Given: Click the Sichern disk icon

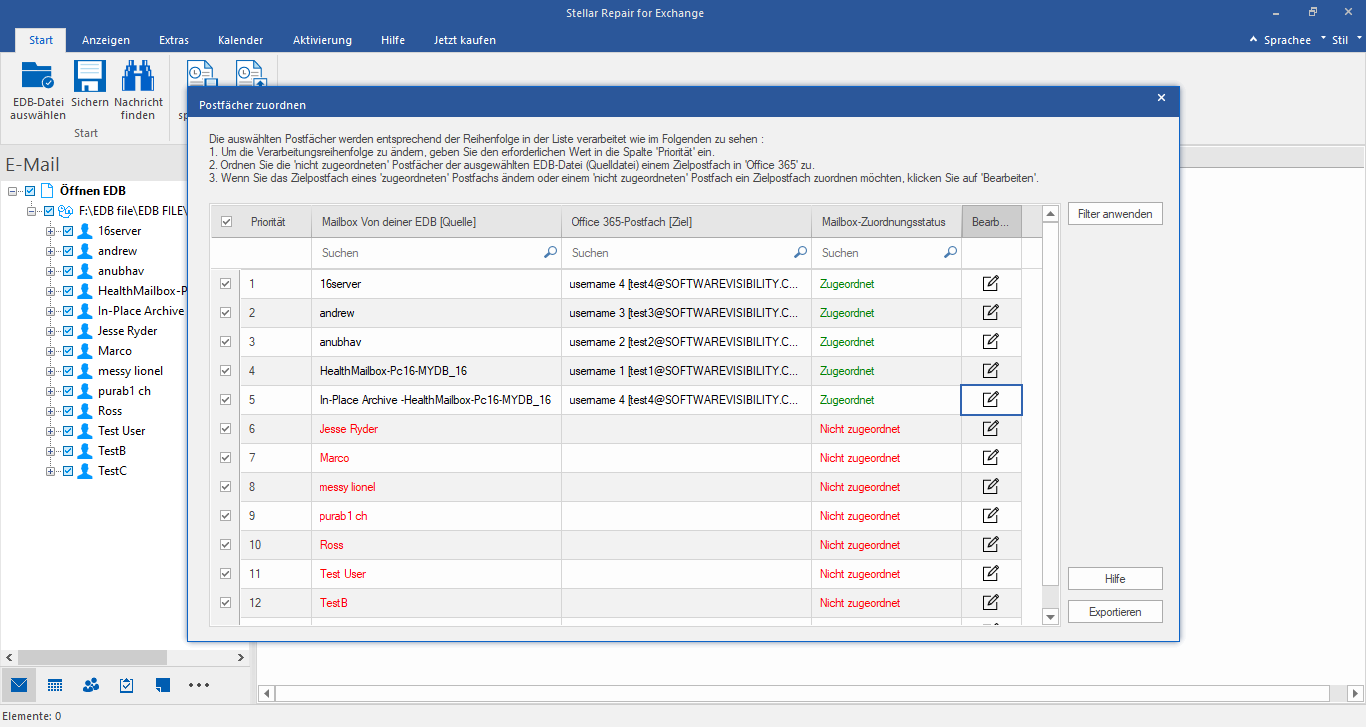Looking at the screenshot, I should (x=90, y=78).
